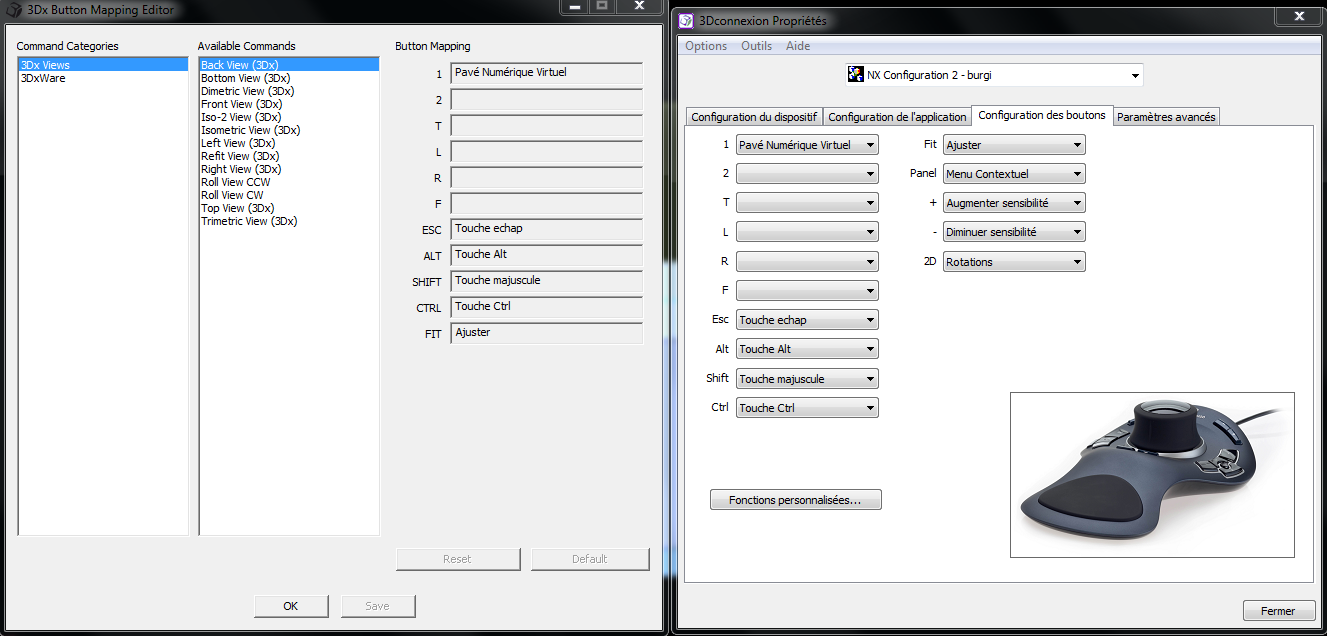Choose Bottom View (3Dx) command
The width and height of the screenshot is (1327, 636).
pos(289,78)
